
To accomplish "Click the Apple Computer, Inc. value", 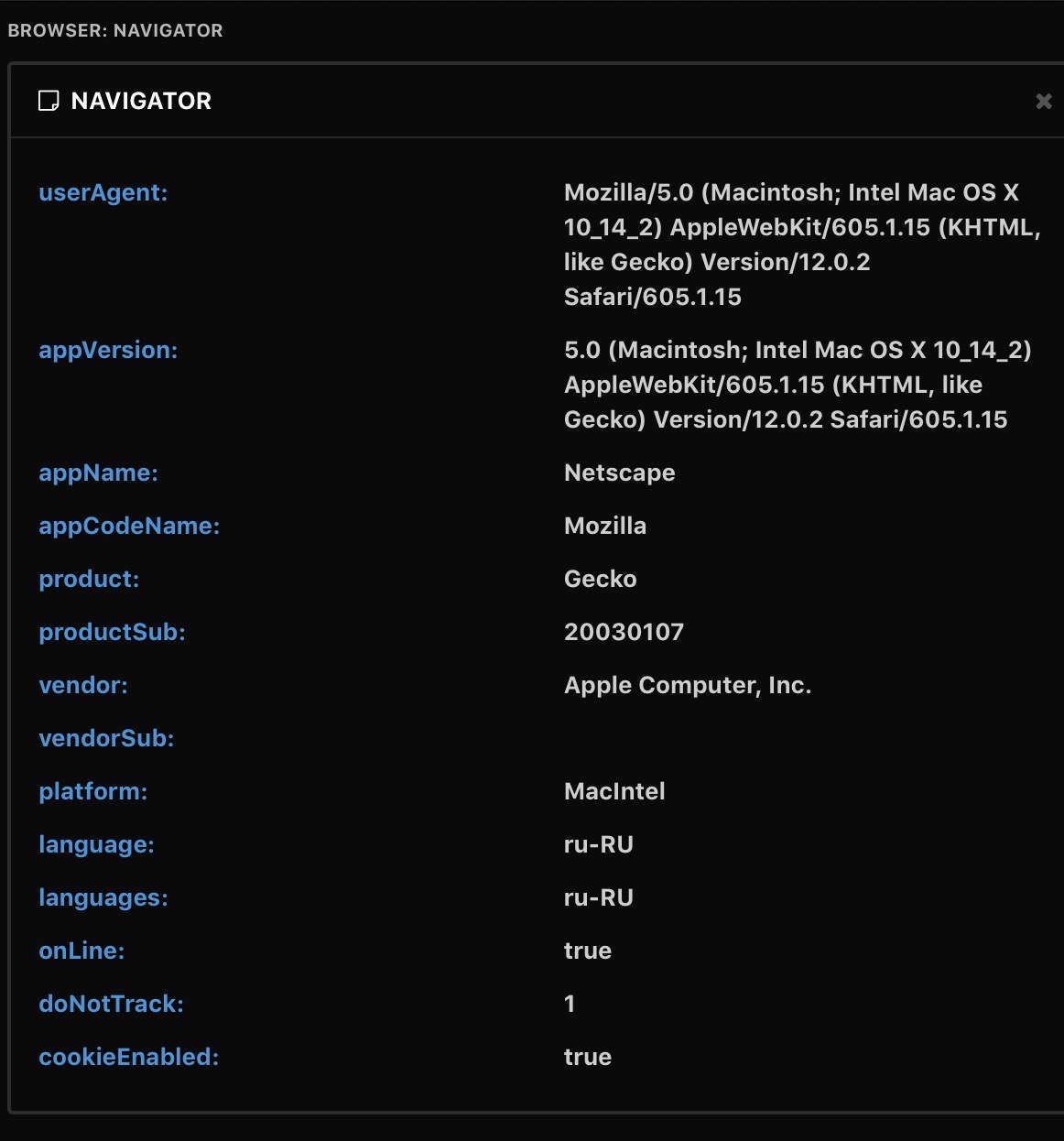I will (x=688, y=685).
